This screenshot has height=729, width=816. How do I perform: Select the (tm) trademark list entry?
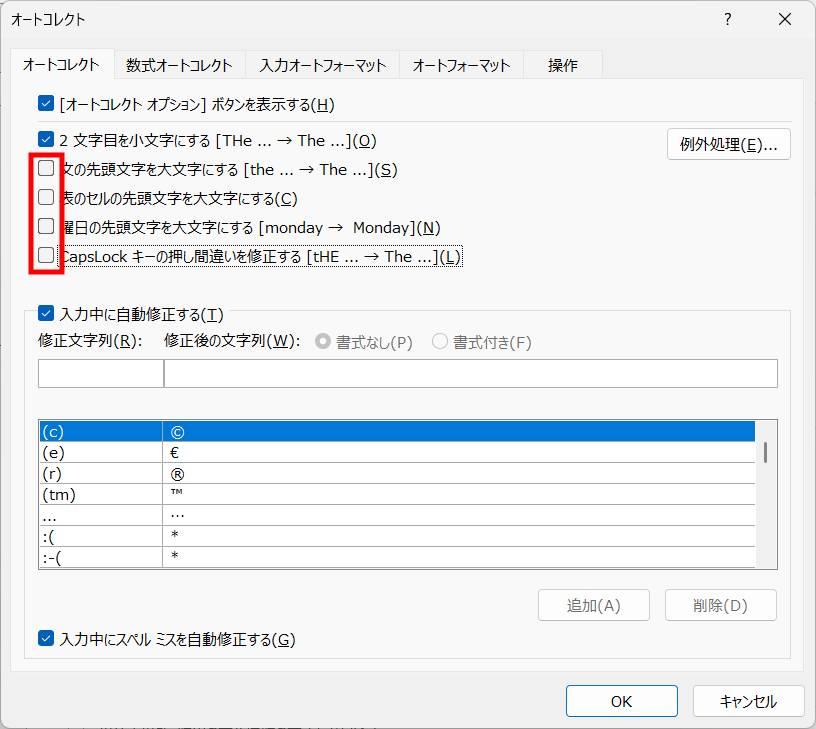pyautogui.click(x=100, y=495)
